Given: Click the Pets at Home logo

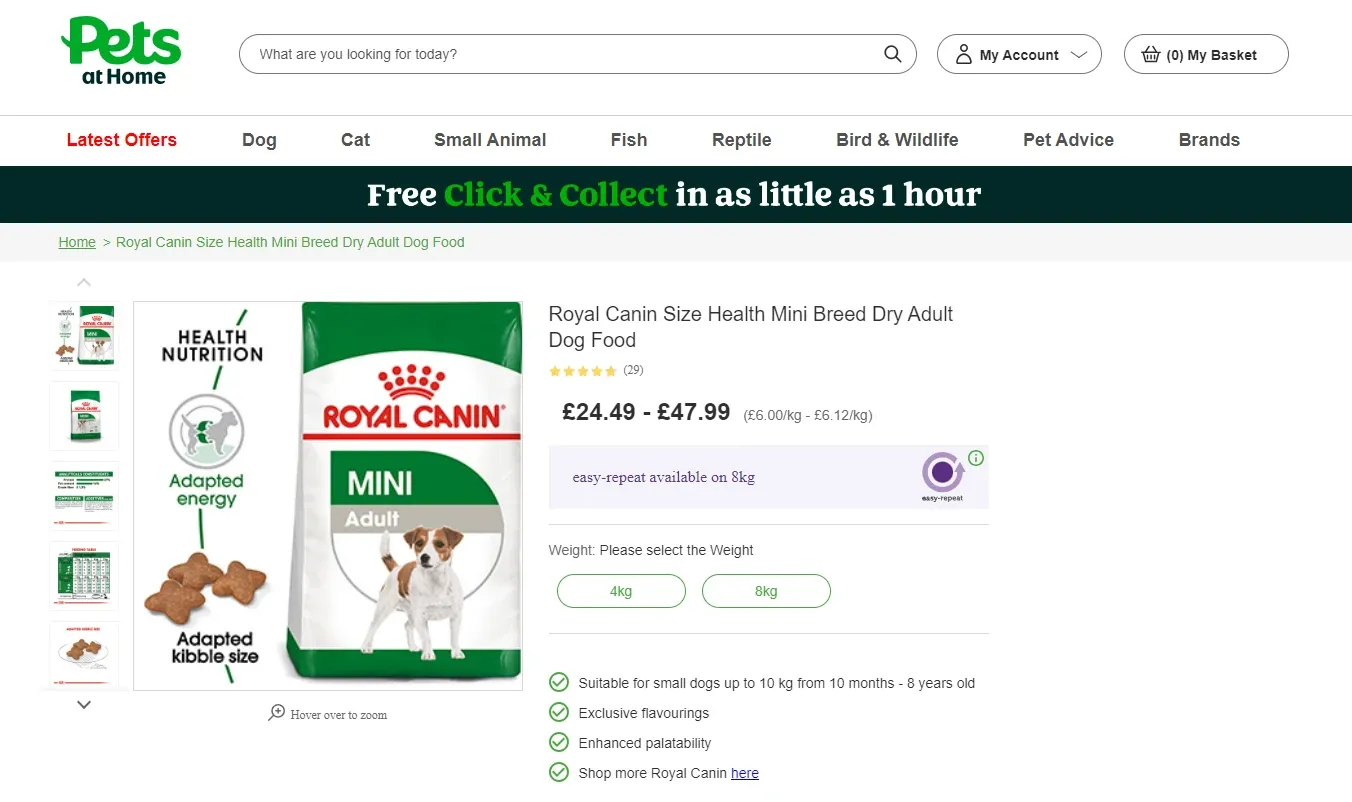Looking at the screenshot, I should [120, 48].
